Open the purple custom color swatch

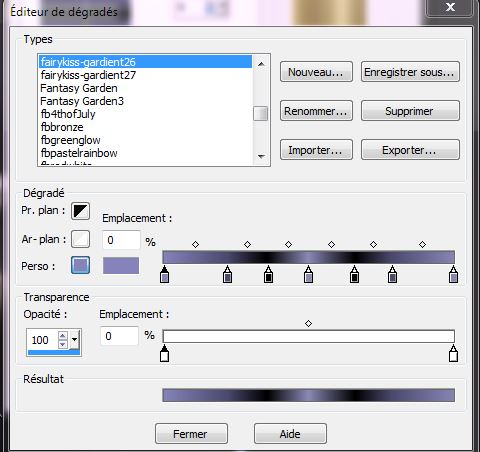(x=121, y=265)
